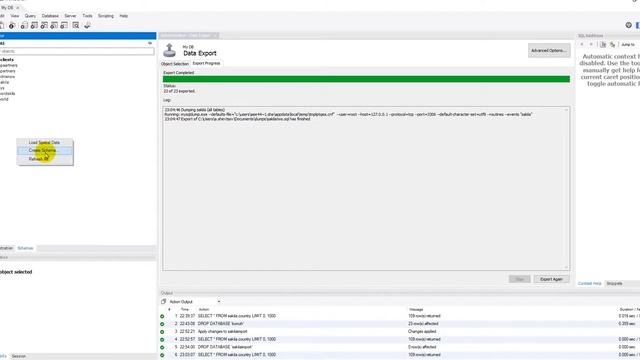Screen dimensions: 640x360
Task: Click the SQL Additions forward arrow
Action: coord(591,44)
